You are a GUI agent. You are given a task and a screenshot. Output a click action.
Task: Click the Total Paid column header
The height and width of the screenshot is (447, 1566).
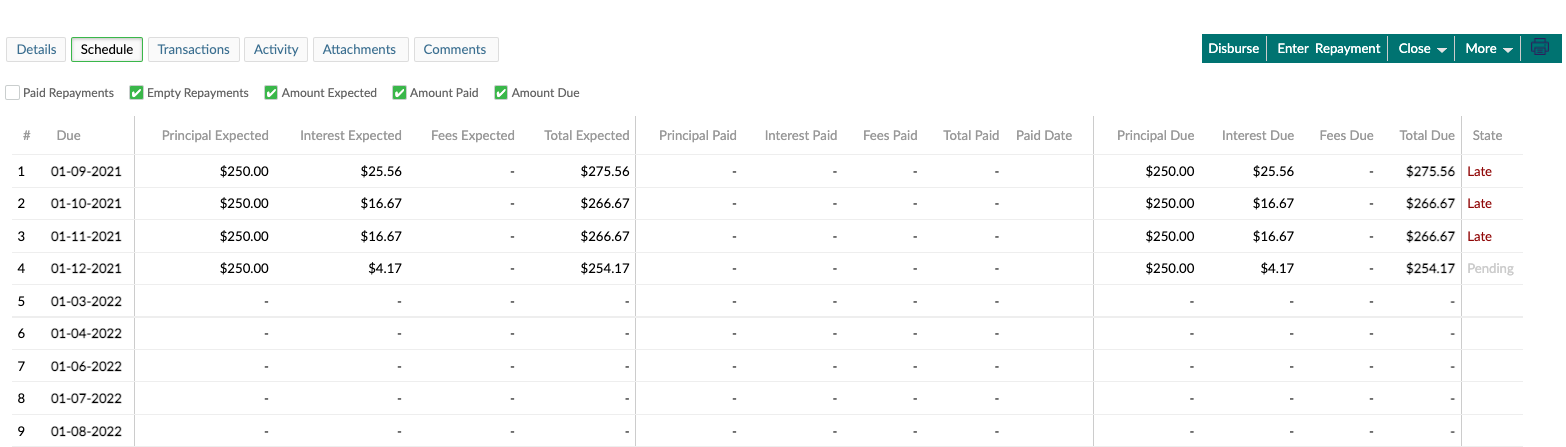tap(971, 136)
